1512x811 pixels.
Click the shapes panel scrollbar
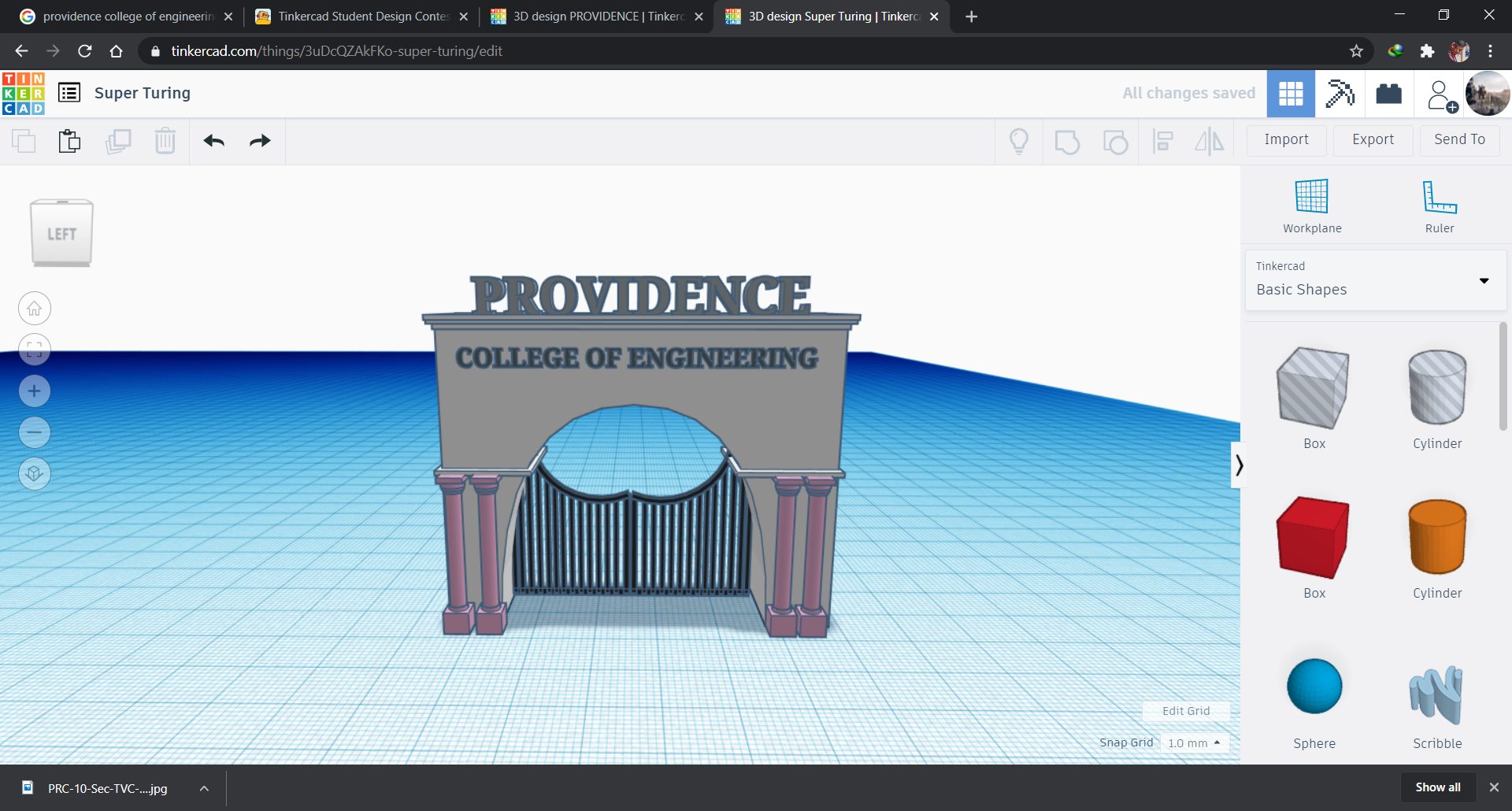click(x=1503, y=376)
